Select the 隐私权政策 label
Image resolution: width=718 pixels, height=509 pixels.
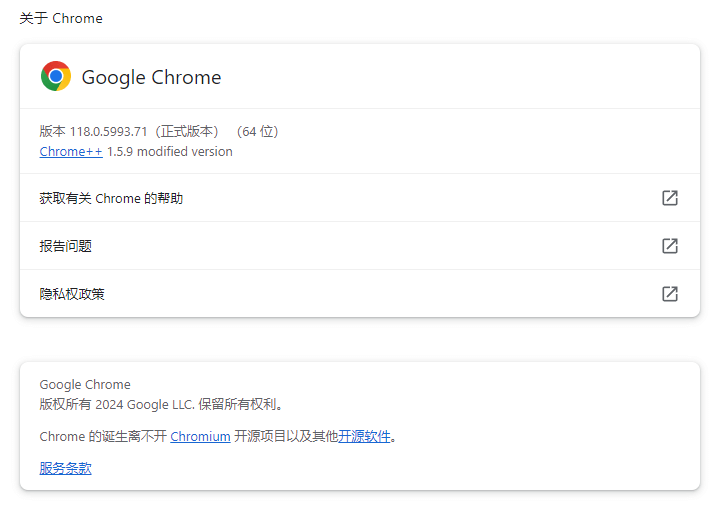pos(72,294)
